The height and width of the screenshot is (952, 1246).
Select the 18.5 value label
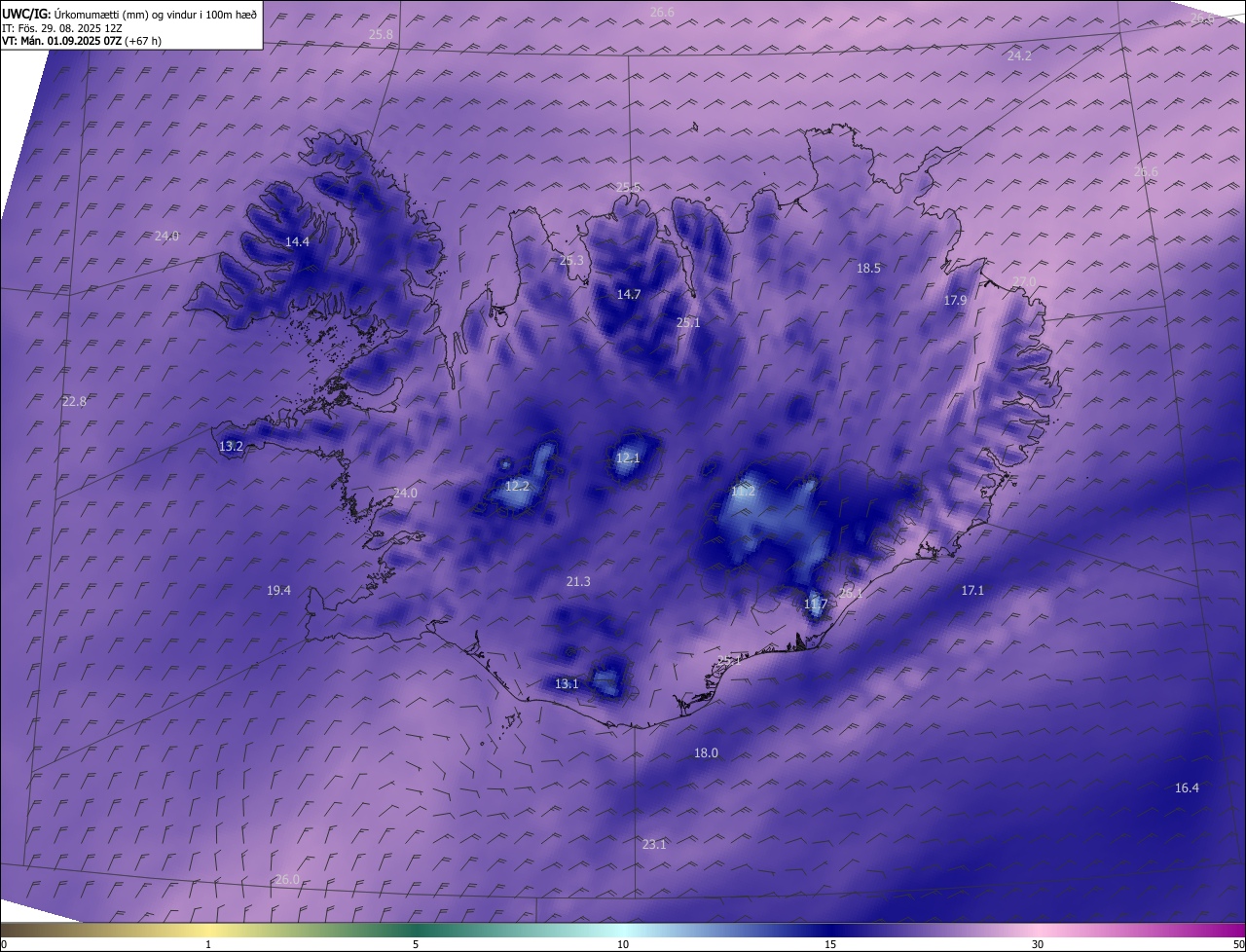(x=868, y=269)
